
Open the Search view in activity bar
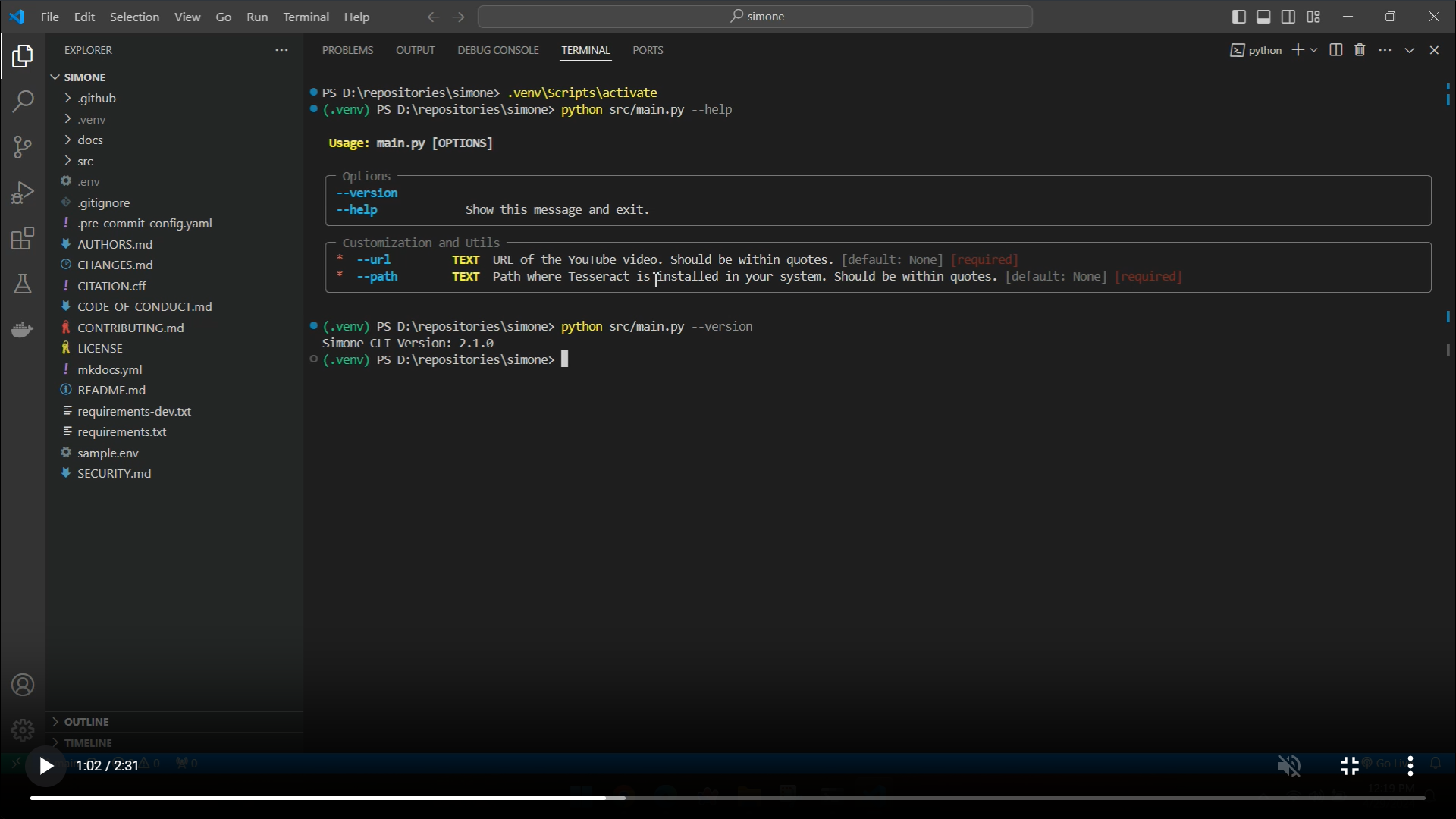[23, 102]
